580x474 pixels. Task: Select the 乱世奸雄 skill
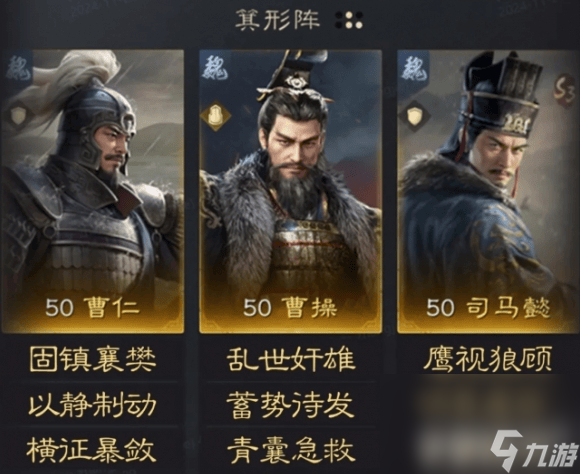pos(291,359)
